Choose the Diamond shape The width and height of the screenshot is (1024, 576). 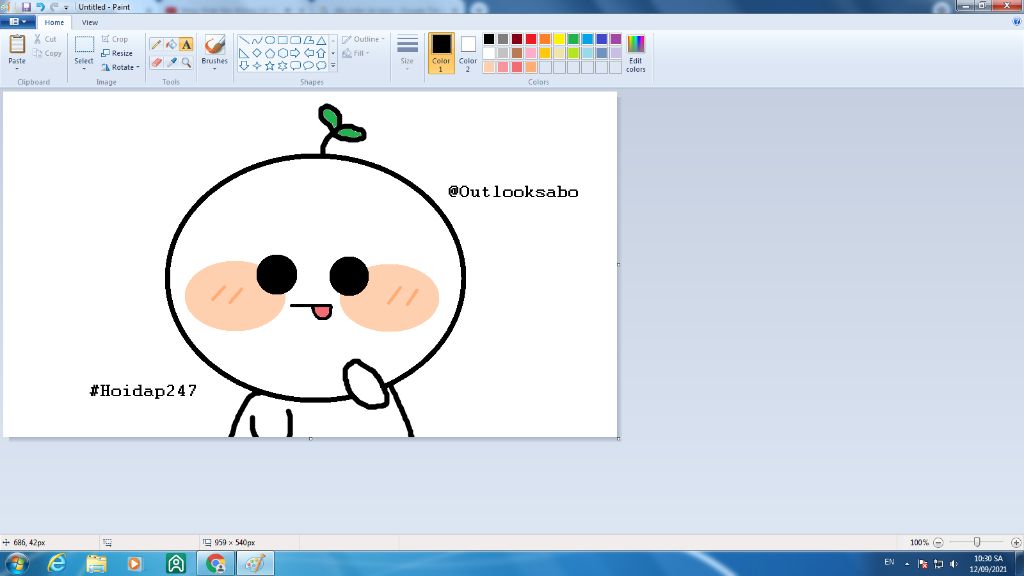click(x=257, y=53)
